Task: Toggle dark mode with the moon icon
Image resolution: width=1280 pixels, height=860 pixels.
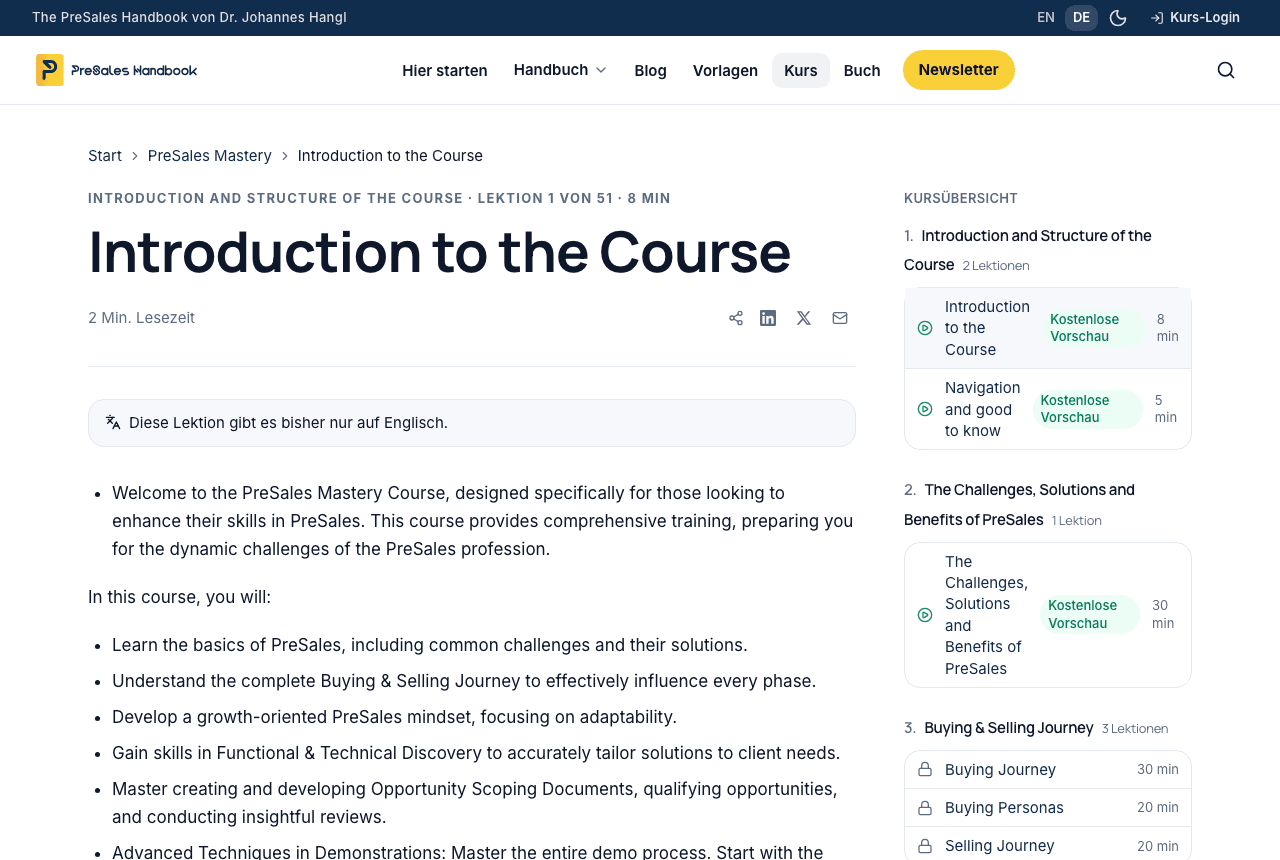Action: pos(1118,18)
